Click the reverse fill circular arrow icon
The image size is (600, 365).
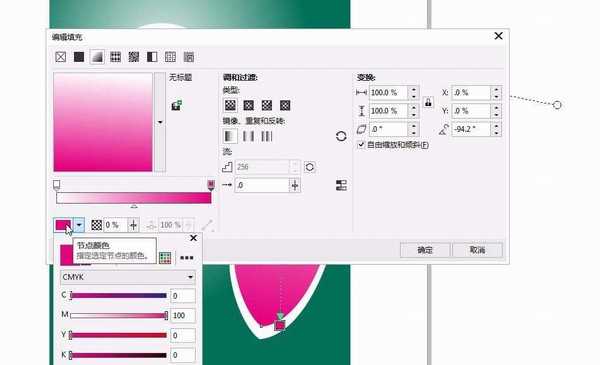tap(341, 136)
